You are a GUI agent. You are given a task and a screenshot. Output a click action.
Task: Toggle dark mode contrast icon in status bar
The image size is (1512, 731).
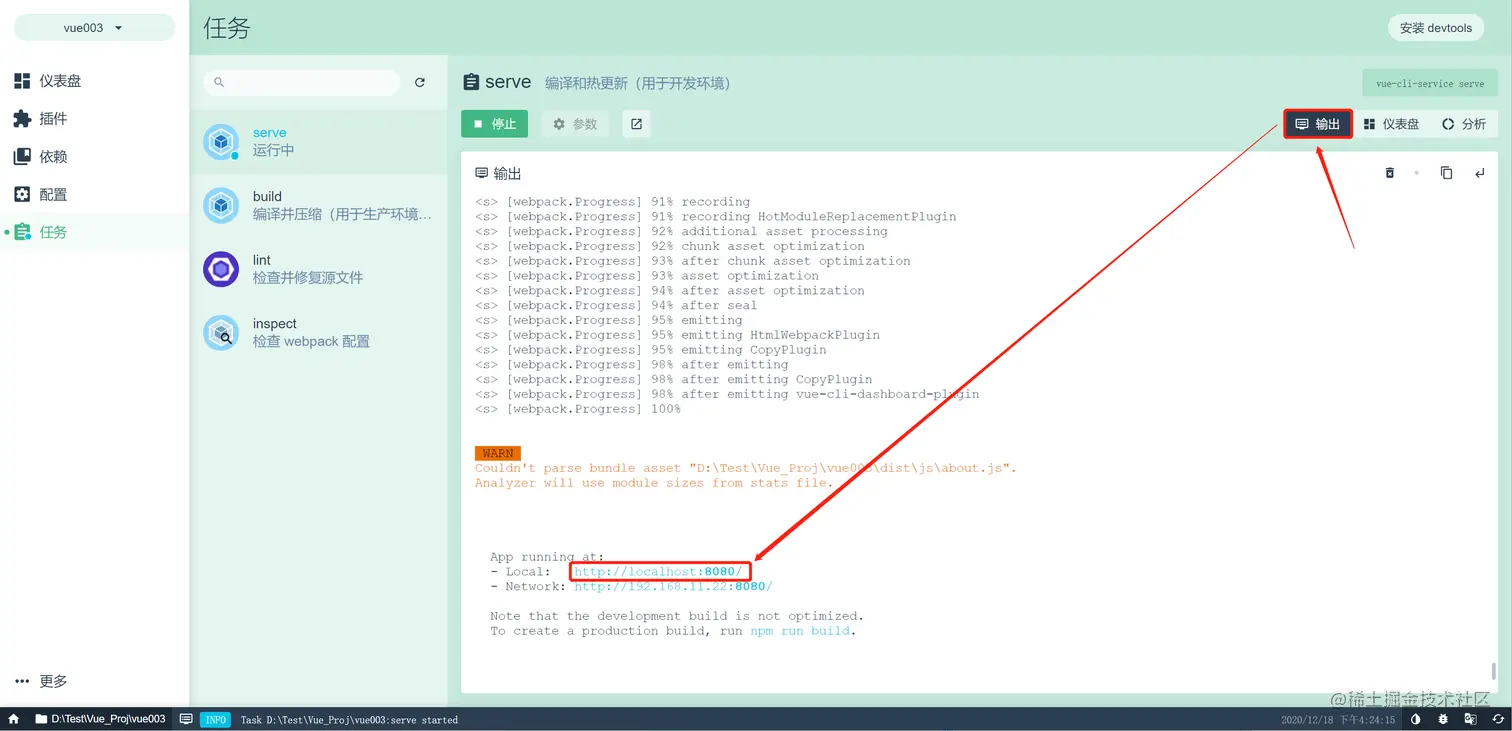1415,719
